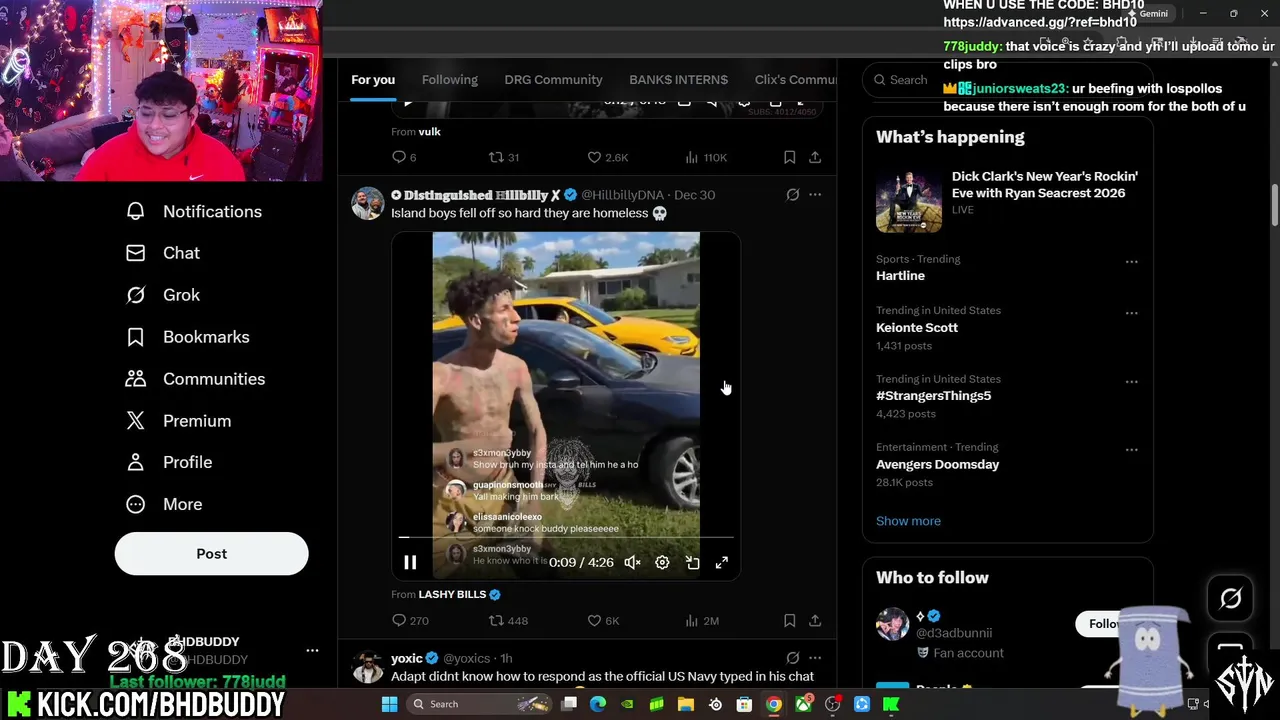Open Grok explain on Hillbilly post
The image size is (1280, 720).
click(792, 195)
